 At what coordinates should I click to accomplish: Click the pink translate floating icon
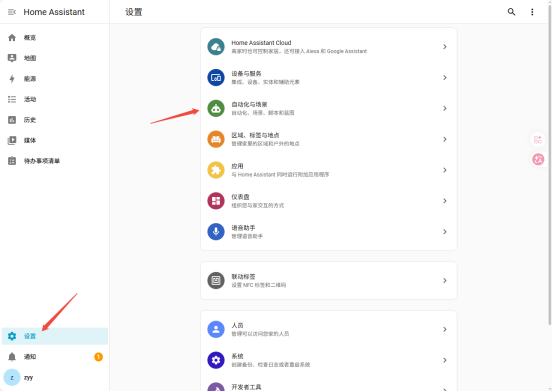tap(538, 159)
